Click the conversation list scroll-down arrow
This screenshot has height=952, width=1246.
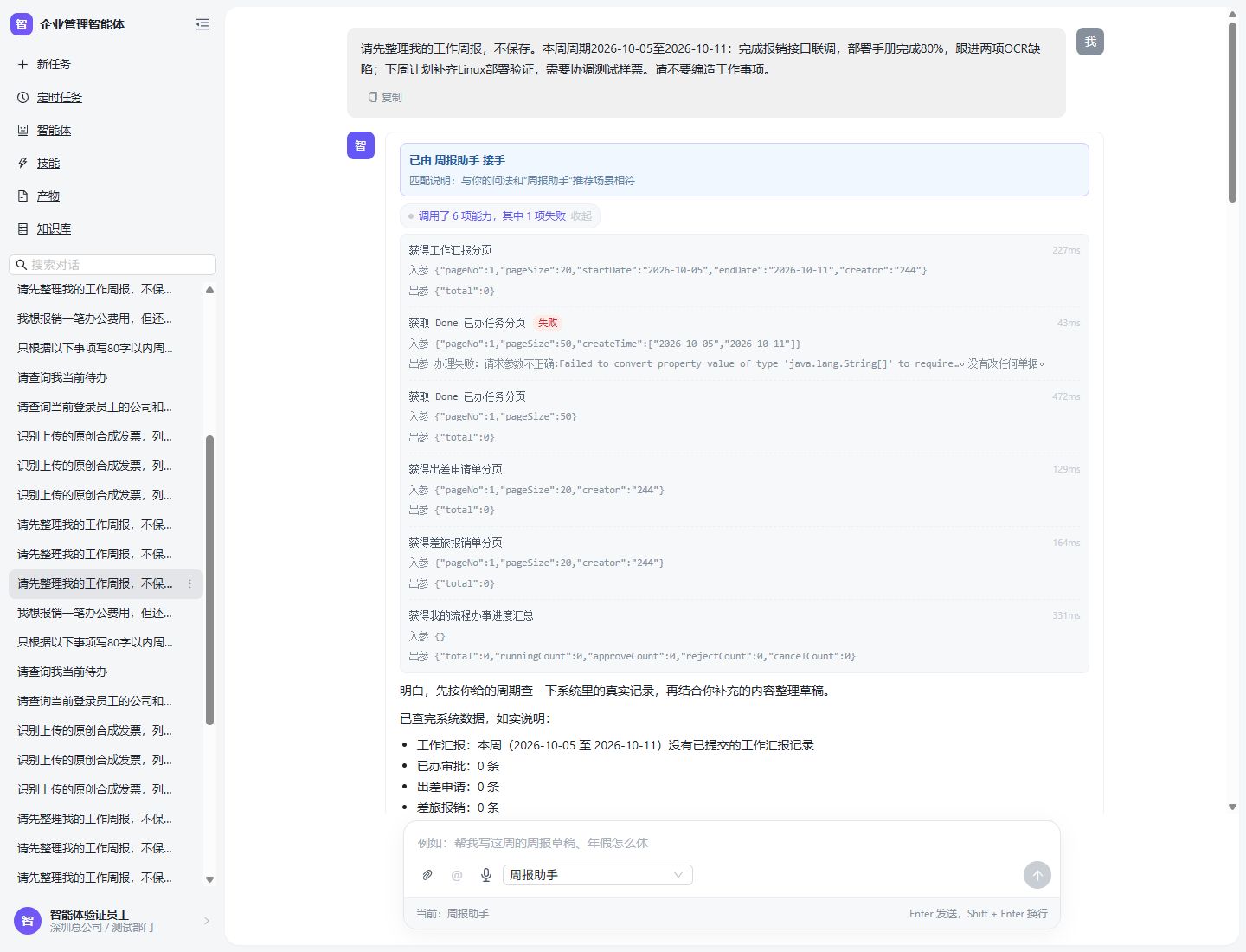(x=209, y=879)
